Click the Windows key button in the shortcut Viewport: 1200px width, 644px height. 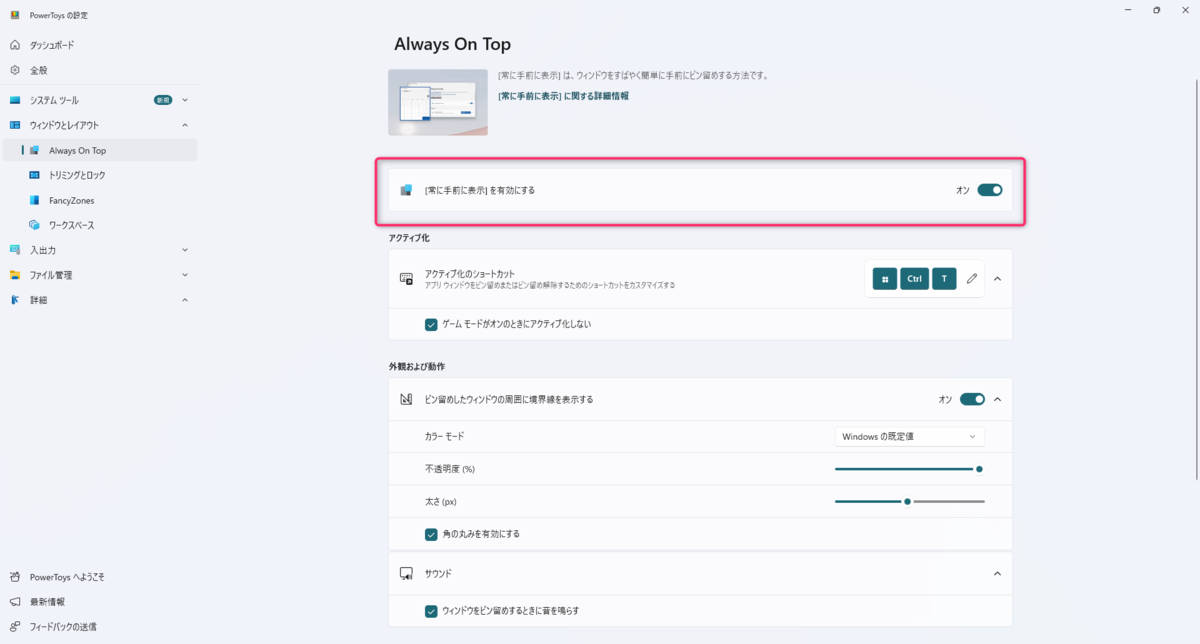click(x=885, y=279)
